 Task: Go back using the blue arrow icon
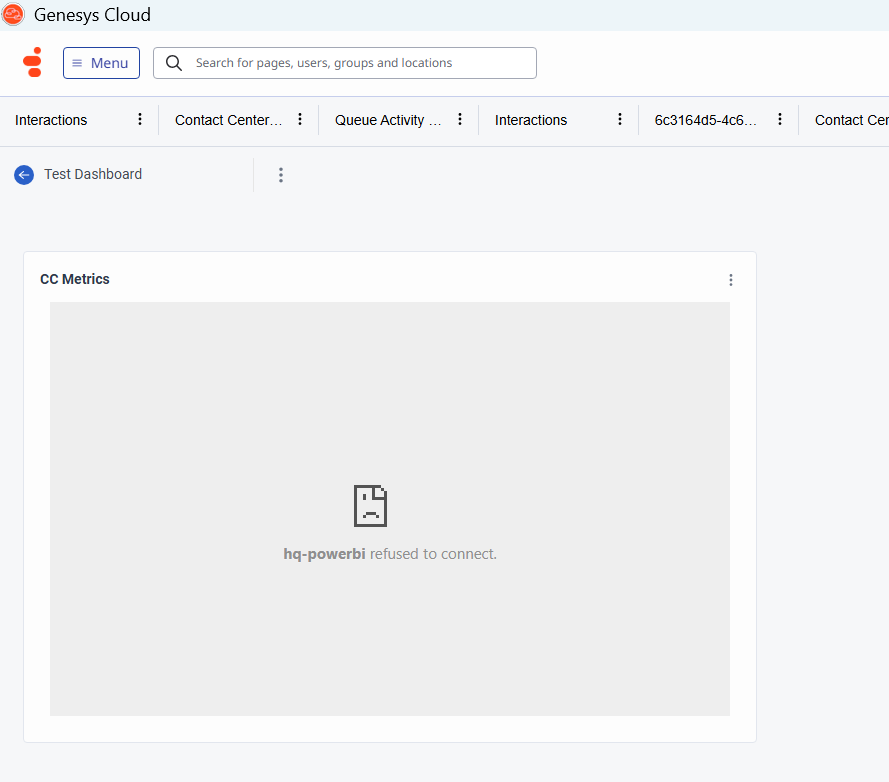coord(24,175)
